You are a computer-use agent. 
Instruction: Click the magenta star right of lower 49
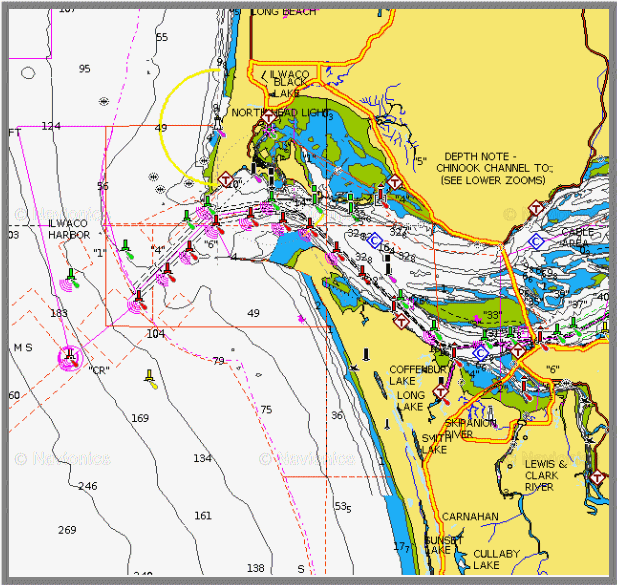301,319
